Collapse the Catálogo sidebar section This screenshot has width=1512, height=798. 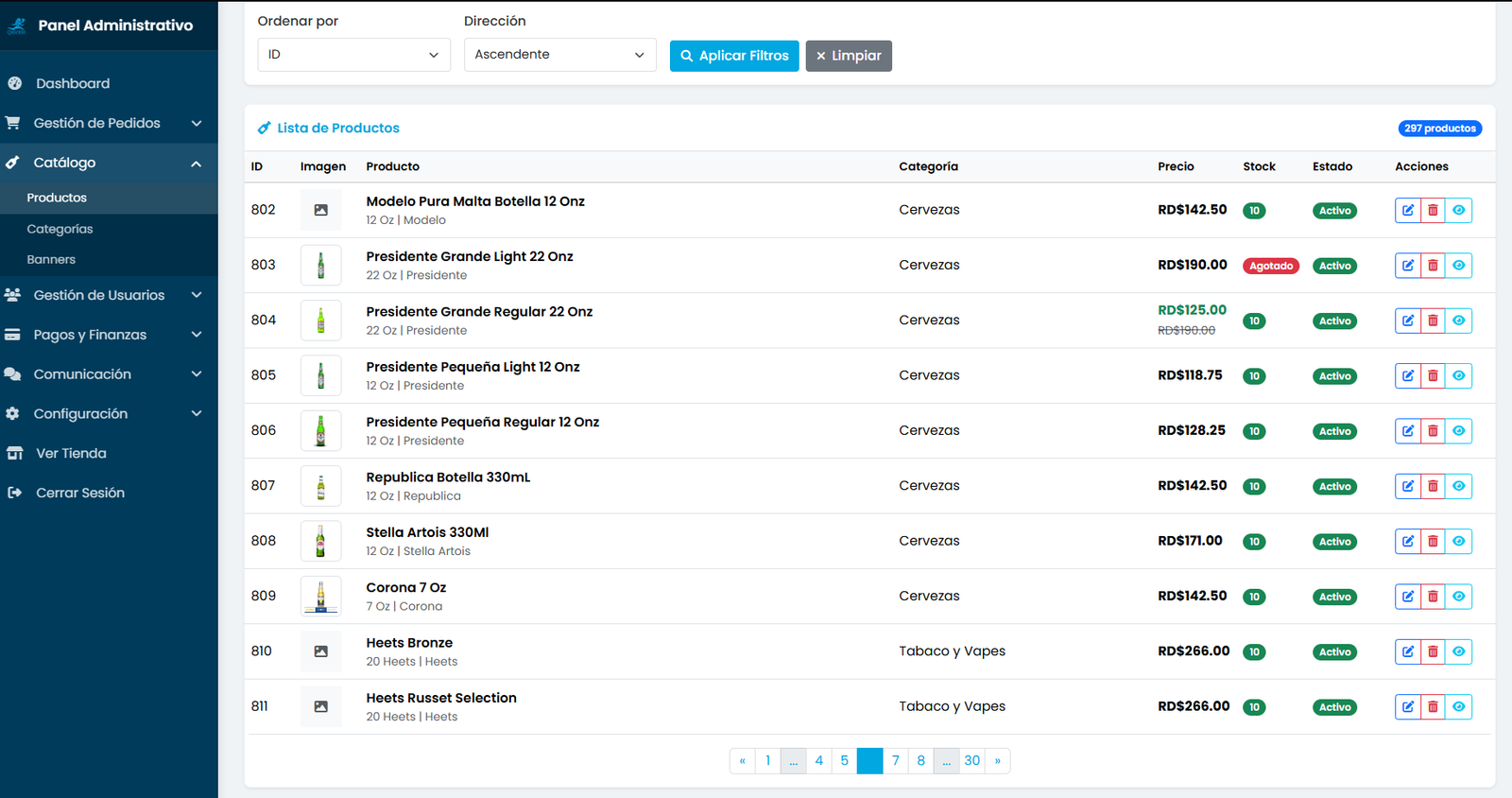point(109,163)
